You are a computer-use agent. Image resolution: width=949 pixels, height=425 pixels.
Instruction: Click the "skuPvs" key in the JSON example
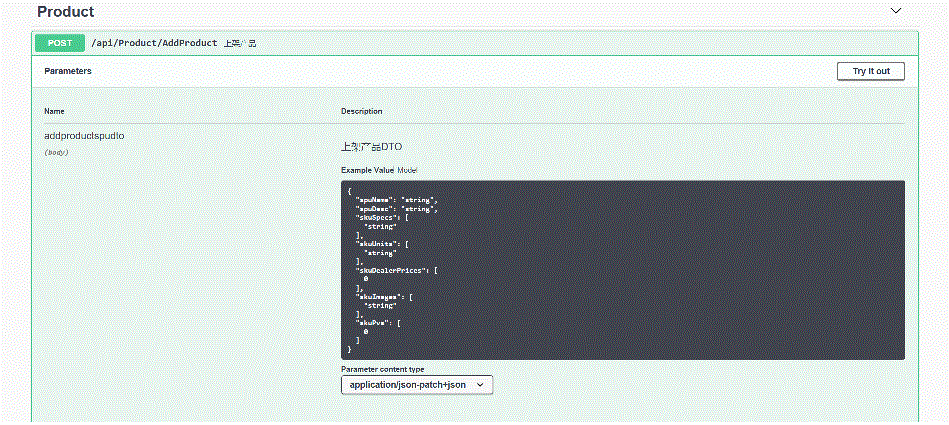pos(373,323)
